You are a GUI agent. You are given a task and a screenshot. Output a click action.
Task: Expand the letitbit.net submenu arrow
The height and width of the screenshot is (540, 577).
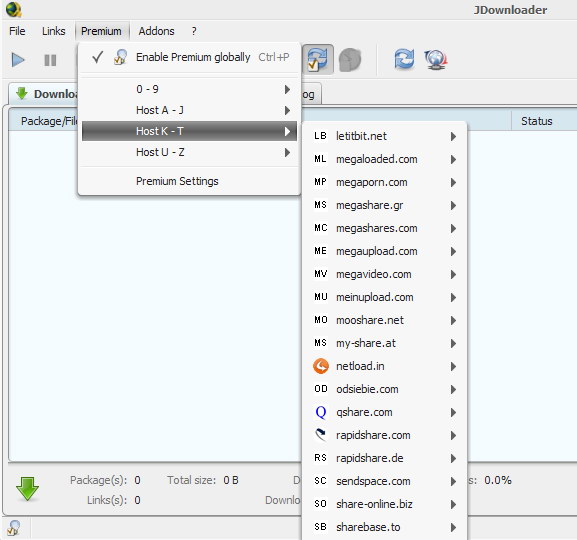[453, 137]
